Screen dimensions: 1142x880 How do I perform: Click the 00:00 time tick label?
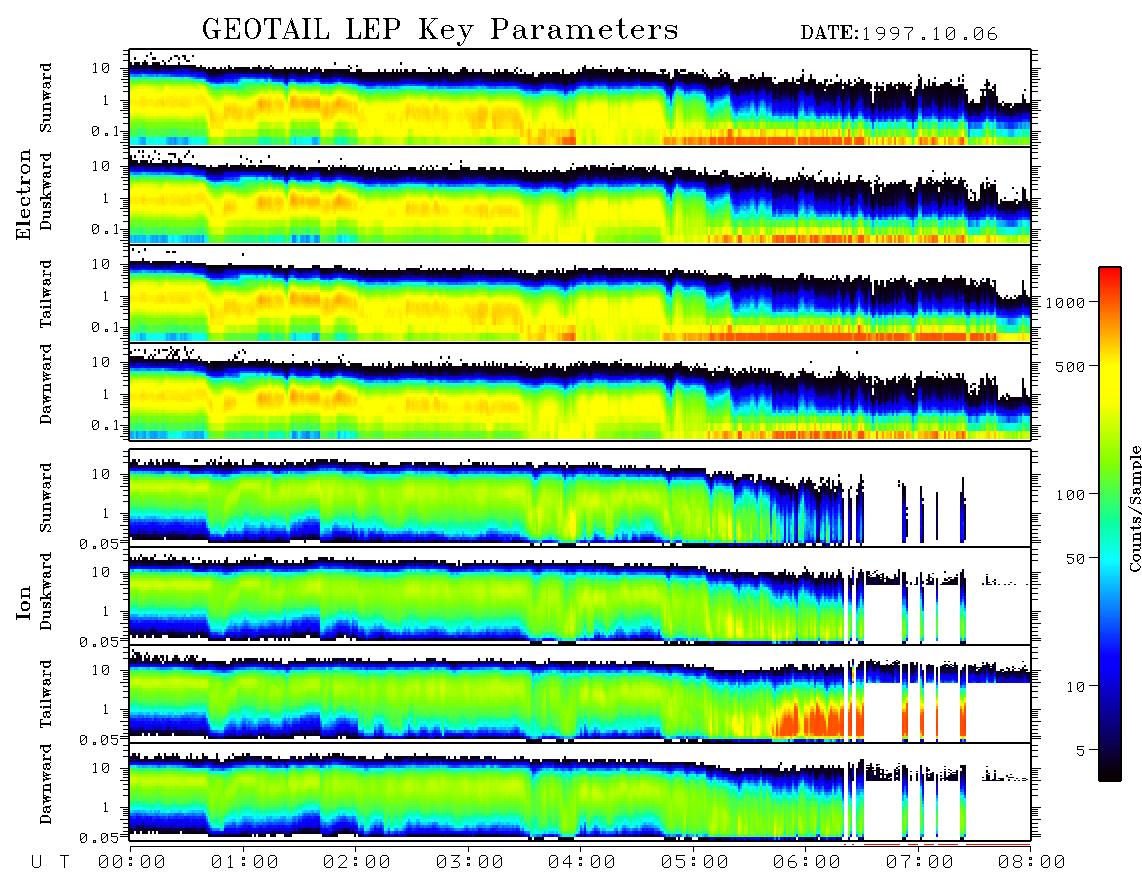click(132, 862)
